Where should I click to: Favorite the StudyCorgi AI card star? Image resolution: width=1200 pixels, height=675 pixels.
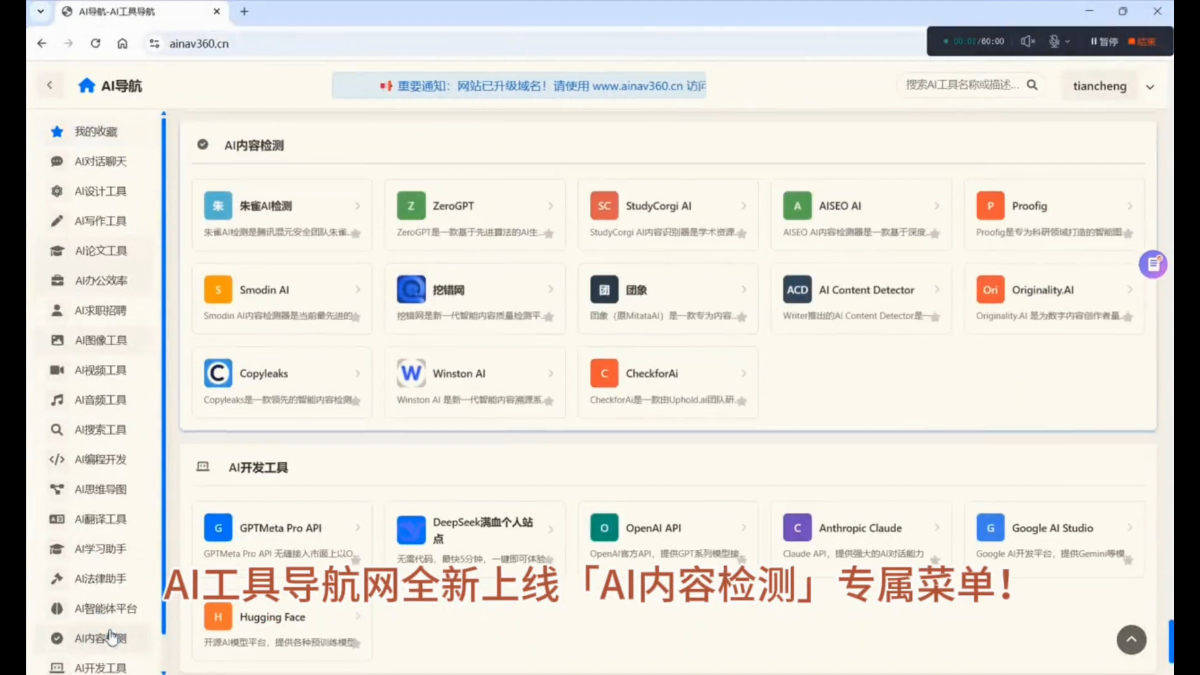741,232
